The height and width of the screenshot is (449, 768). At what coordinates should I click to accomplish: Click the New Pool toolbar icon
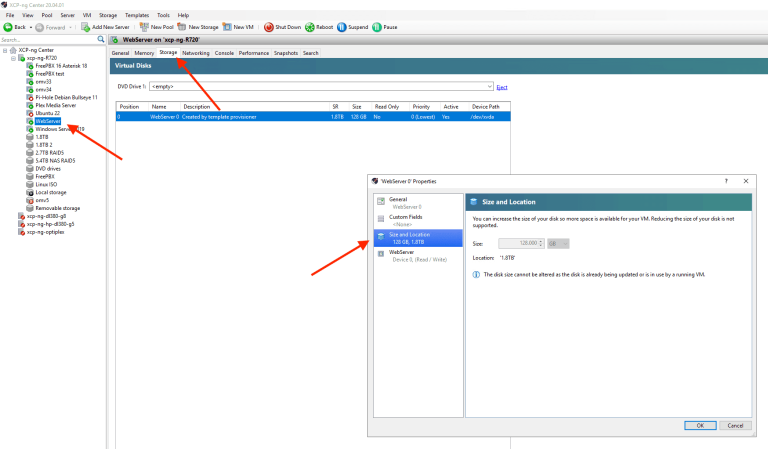pyautogui.click(x=144, y=27)
